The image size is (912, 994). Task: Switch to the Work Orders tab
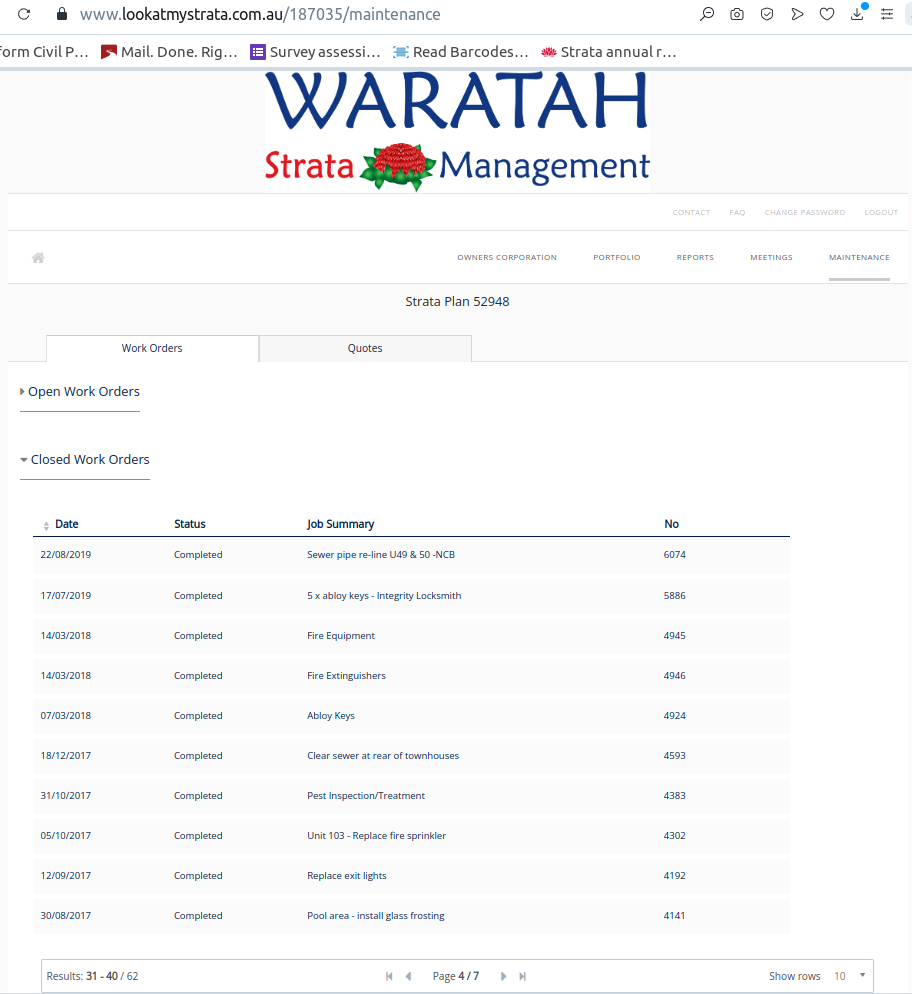152,348
